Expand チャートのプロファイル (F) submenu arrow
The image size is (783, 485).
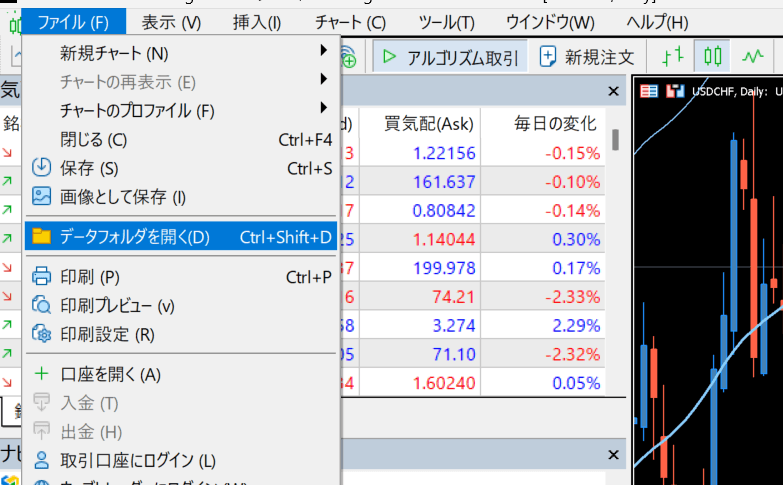coord(324,108)
